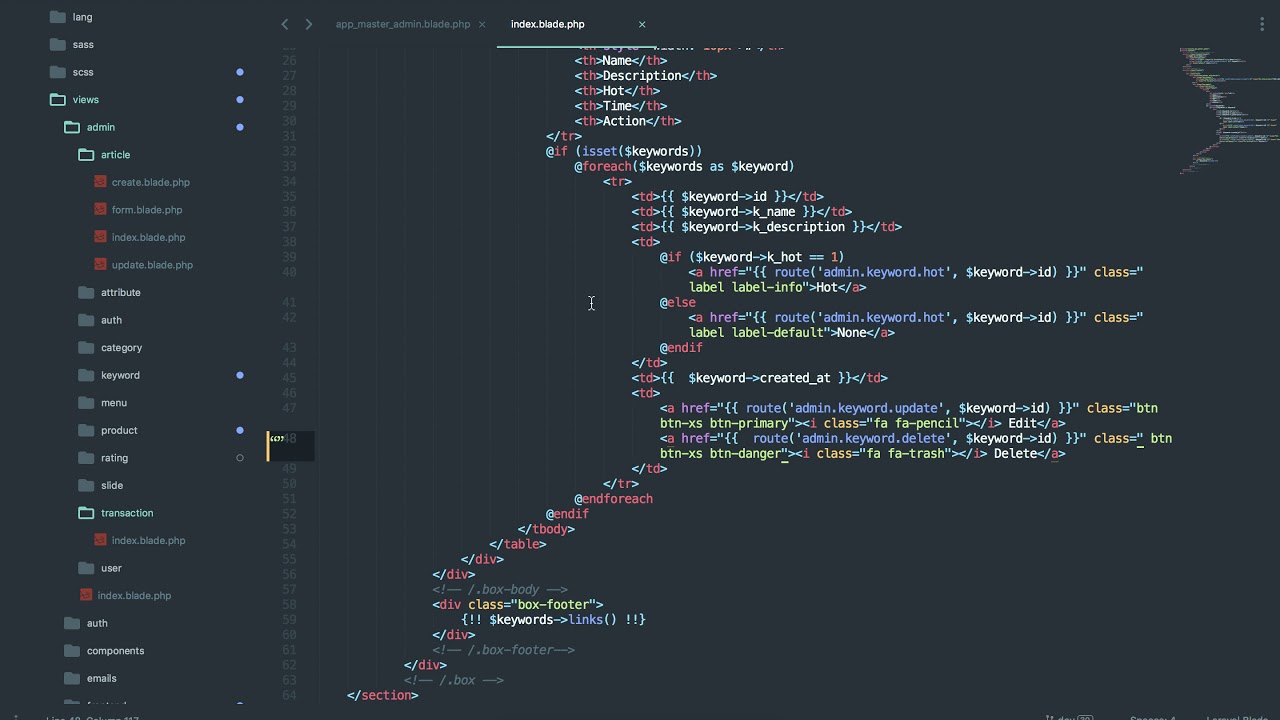Click the <th>Action</th> line
Viewport: 1280px width, 720px height.
[628, 121]
